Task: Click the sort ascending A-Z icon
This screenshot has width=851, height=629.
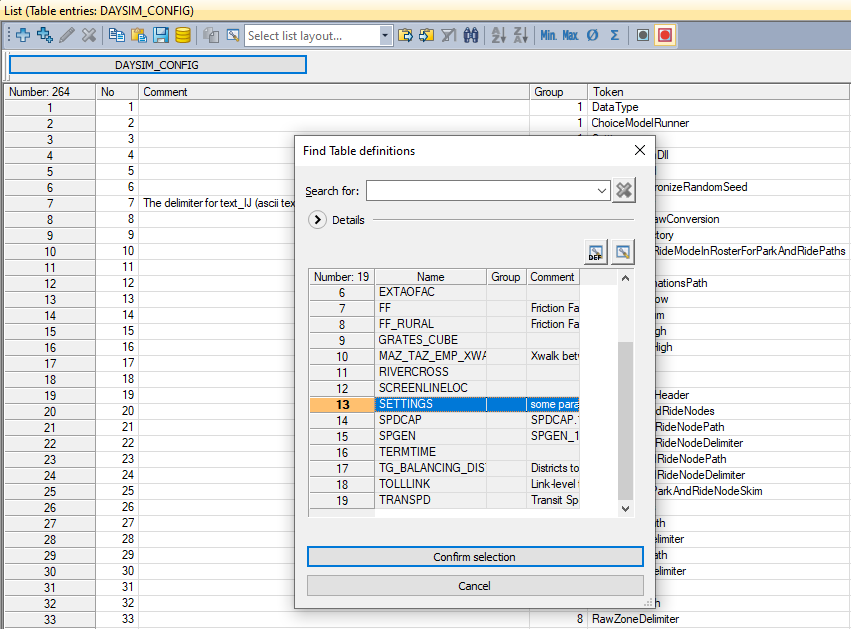Action: click(498, 35)
